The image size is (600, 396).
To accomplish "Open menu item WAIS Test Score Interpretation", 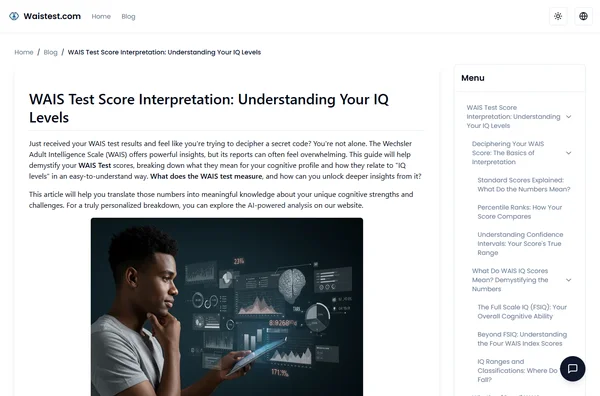I will pos(513,117).
